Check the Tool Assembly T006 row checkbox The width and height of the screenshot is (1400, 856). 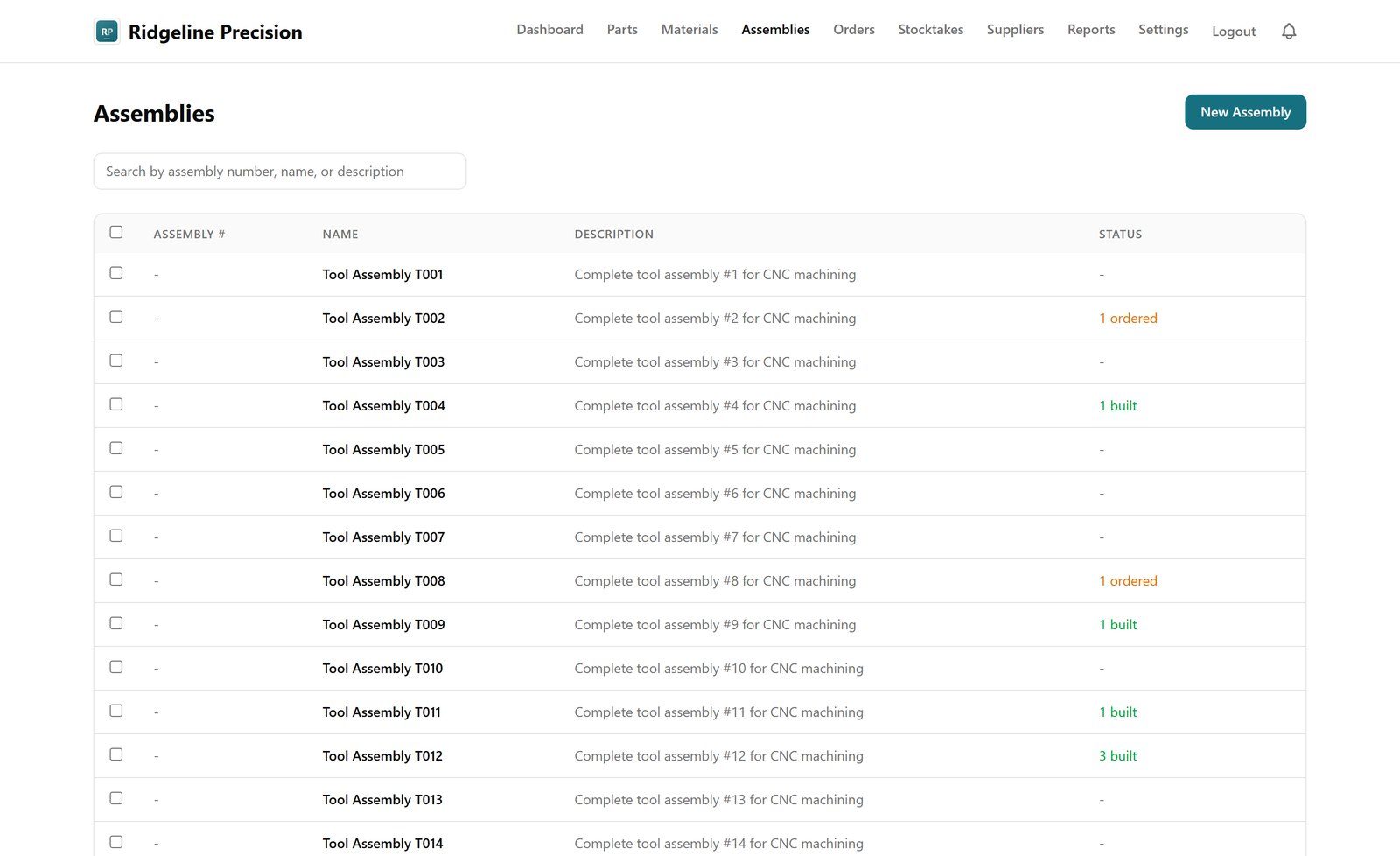coord(116,492)
